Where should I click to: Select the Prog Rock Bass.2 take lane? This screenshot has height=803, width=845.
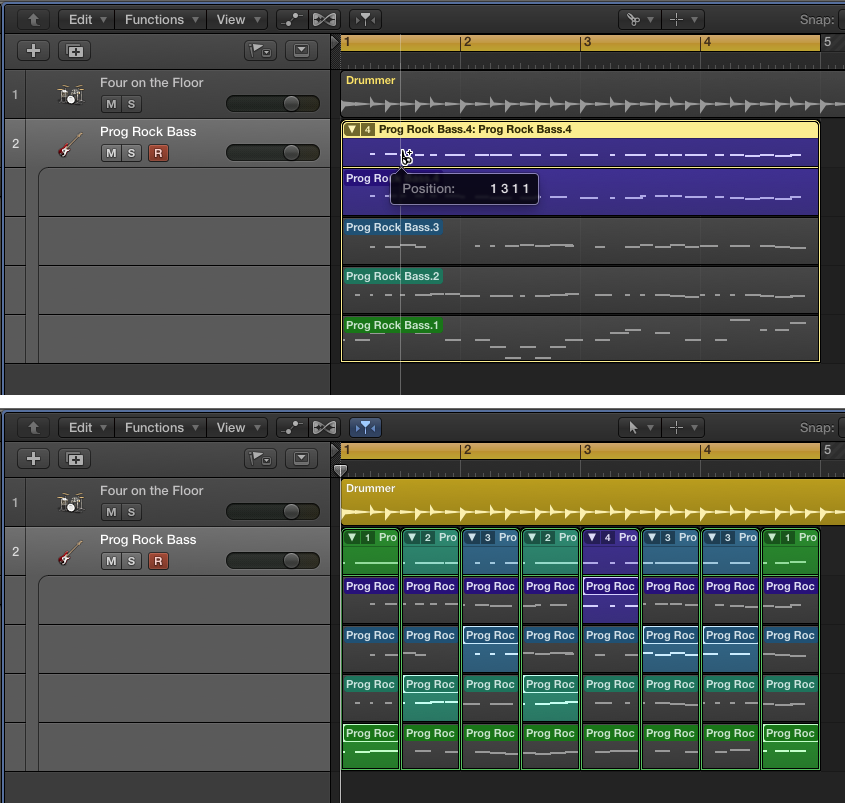(x=580, y=290)
